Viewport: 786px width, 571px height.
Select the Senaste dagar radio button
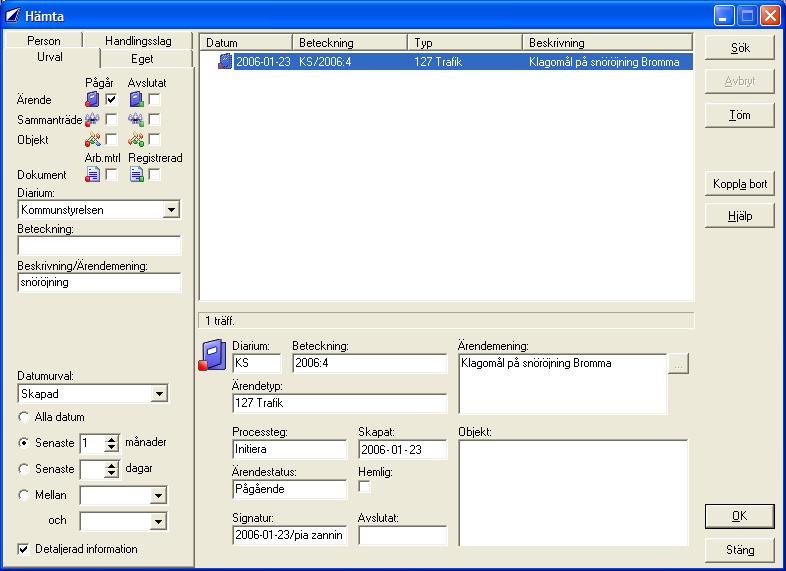tap(23, 469)
